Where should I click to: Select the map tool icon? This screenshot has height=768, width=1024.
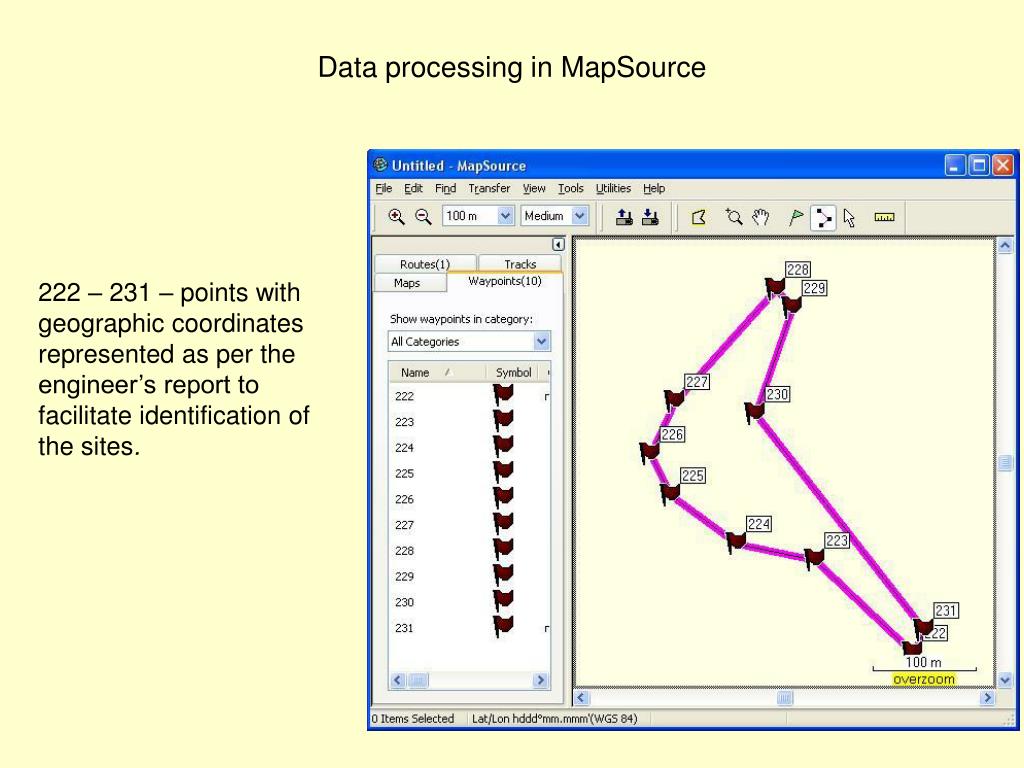[x=699, y=217]
